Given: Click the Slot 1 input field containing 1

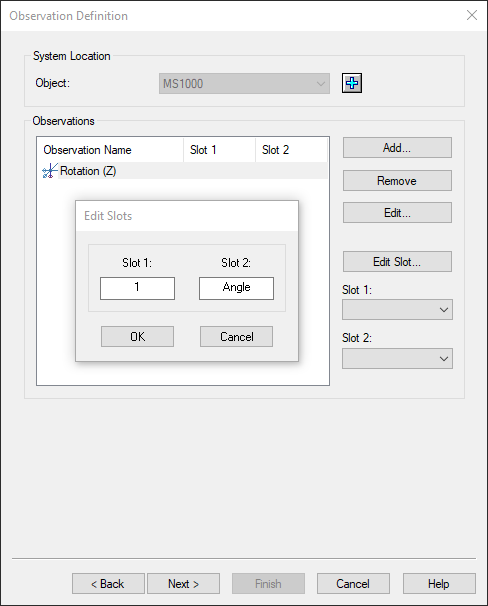Looking at the screenshot, I should click(x=137, y=288).
